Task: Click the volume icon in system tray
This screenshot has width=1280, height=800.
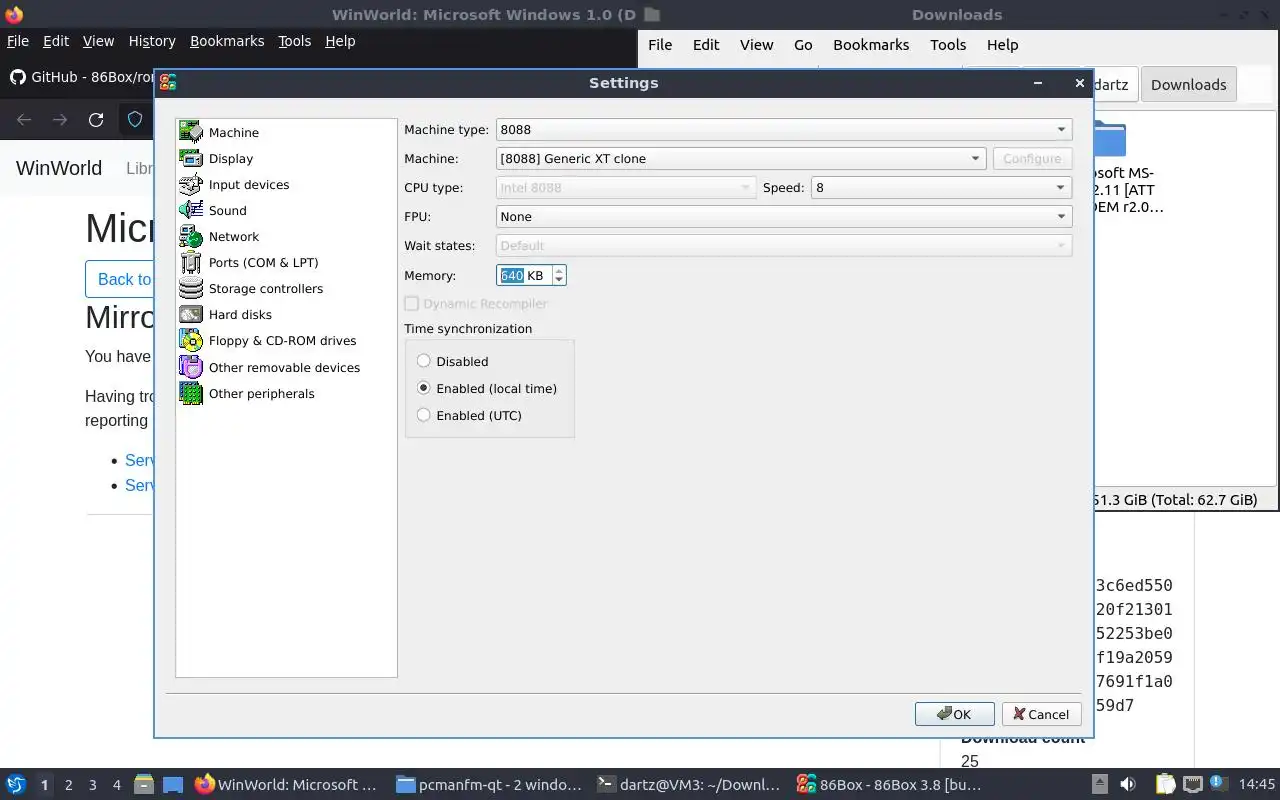Action: tap(1127, 785)
